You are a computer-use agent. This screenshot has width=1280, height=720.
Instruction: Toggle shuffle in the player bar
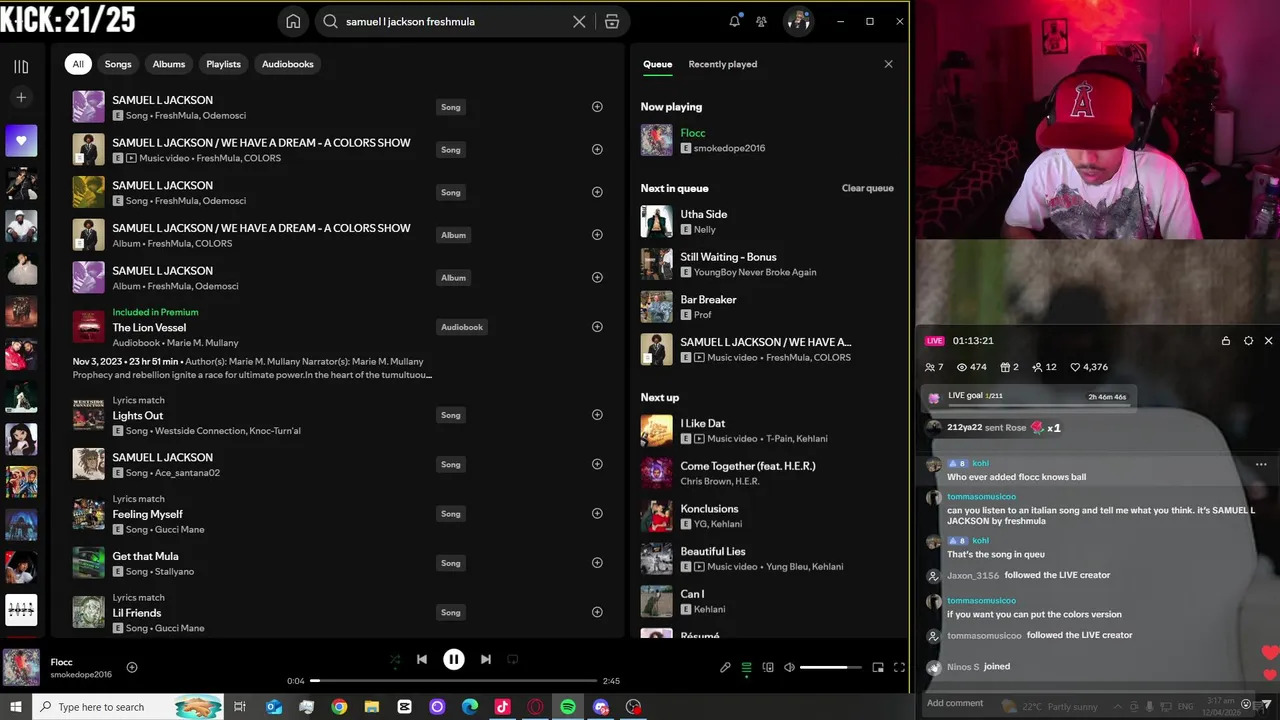tap(395, 660)
